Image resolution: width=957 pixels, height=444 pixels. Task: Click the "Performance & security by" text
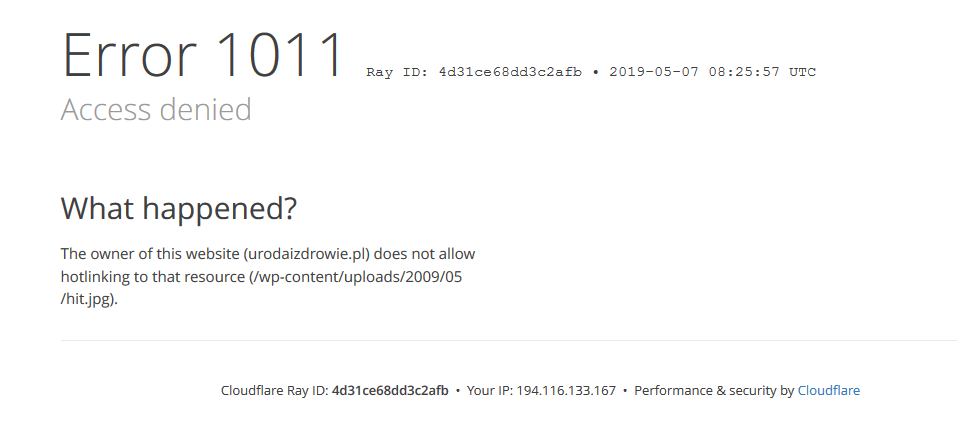pyautogui.click(x=714, y=391)
